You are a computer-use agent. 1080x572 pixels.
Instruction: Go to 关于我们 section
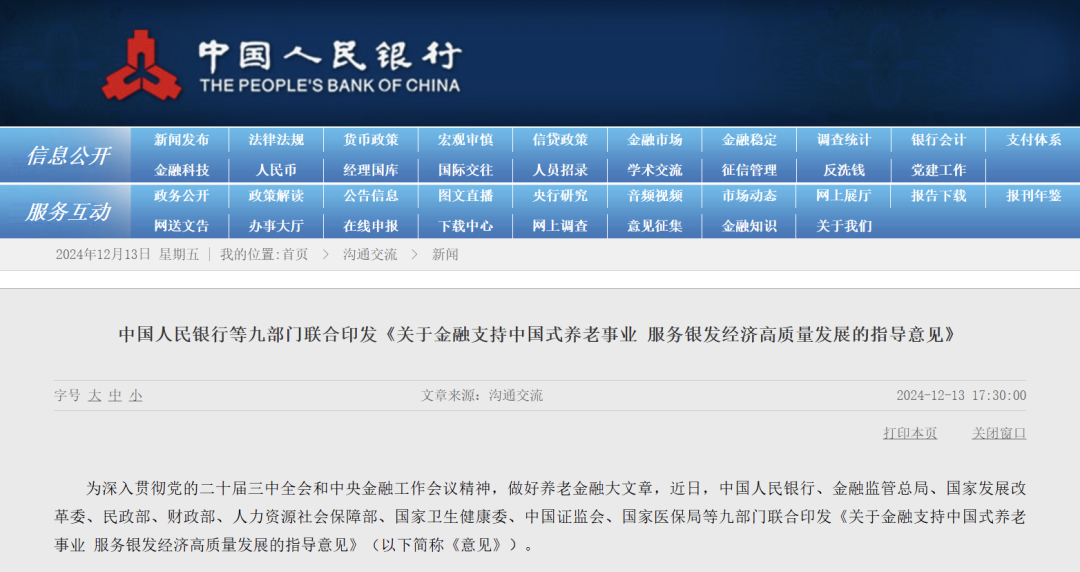[844, 226]
